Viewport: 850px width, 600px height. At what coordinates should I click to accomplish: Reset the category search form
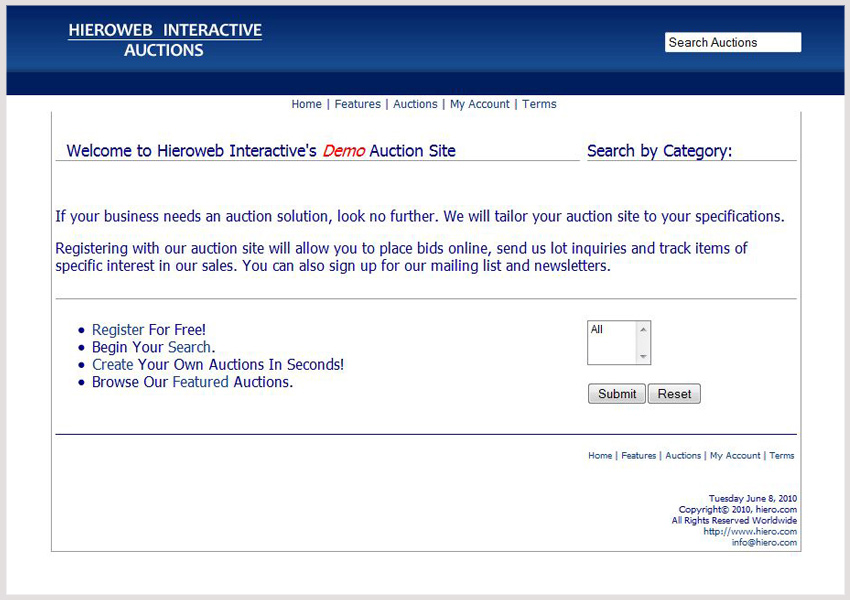point(674,394)
